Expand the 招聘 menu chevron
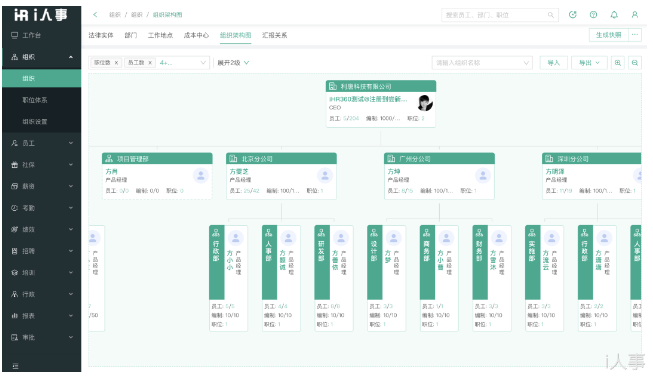653x378 pixels. coord(71,251)
